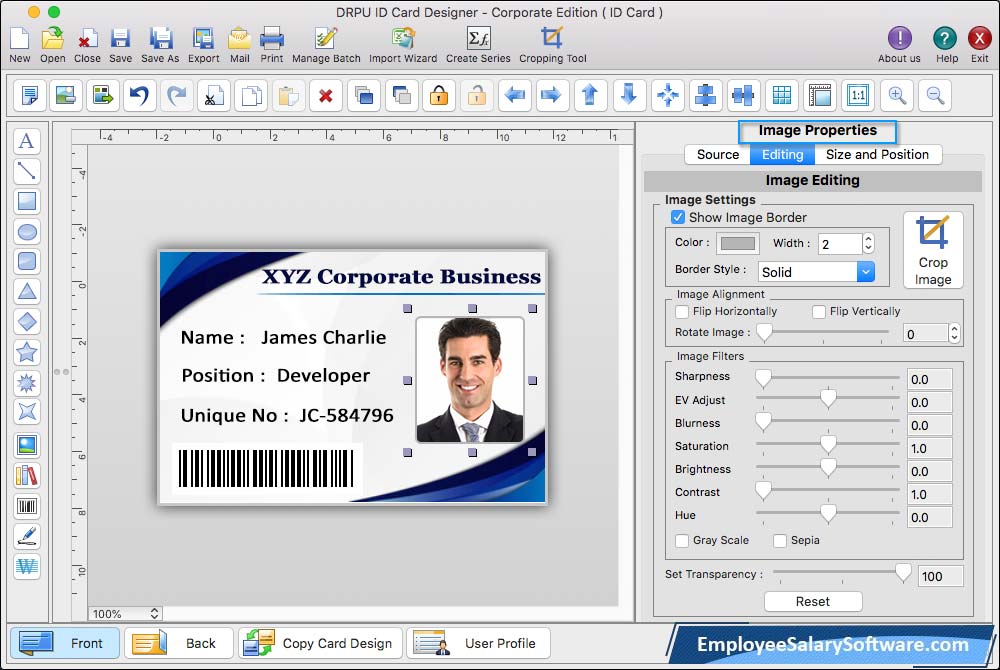Switch to the Source tab
Viewport: 1000px width, 670px height.
coord(717,154)
